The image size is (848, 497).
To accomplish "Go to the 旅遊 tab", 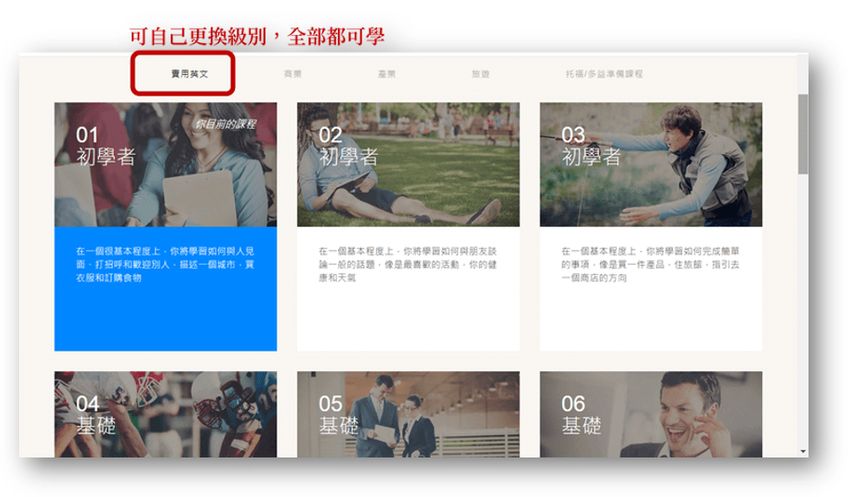I will (480, 74).
